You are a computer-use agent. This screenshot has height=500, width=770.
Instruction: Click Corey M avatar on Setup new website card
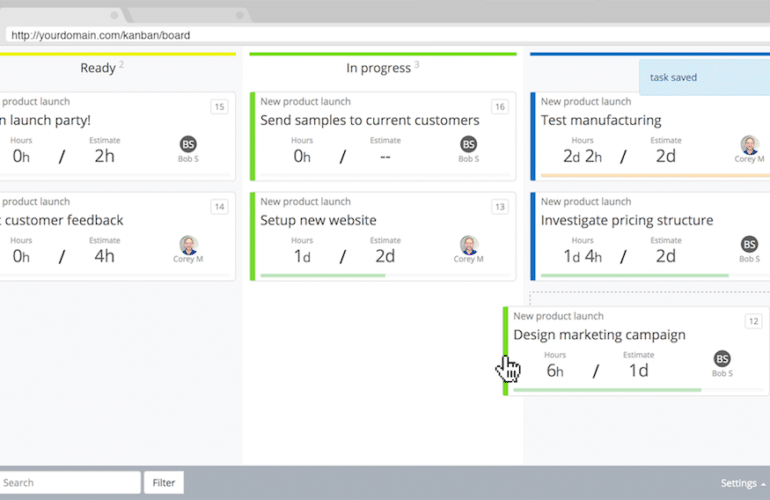[x=469, y=245]
